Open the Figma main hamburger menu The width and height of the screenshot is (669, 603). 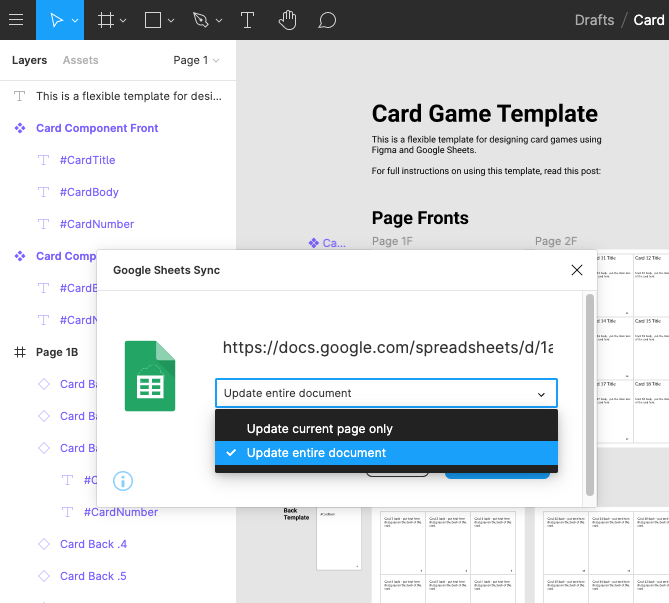pos(16,20)
